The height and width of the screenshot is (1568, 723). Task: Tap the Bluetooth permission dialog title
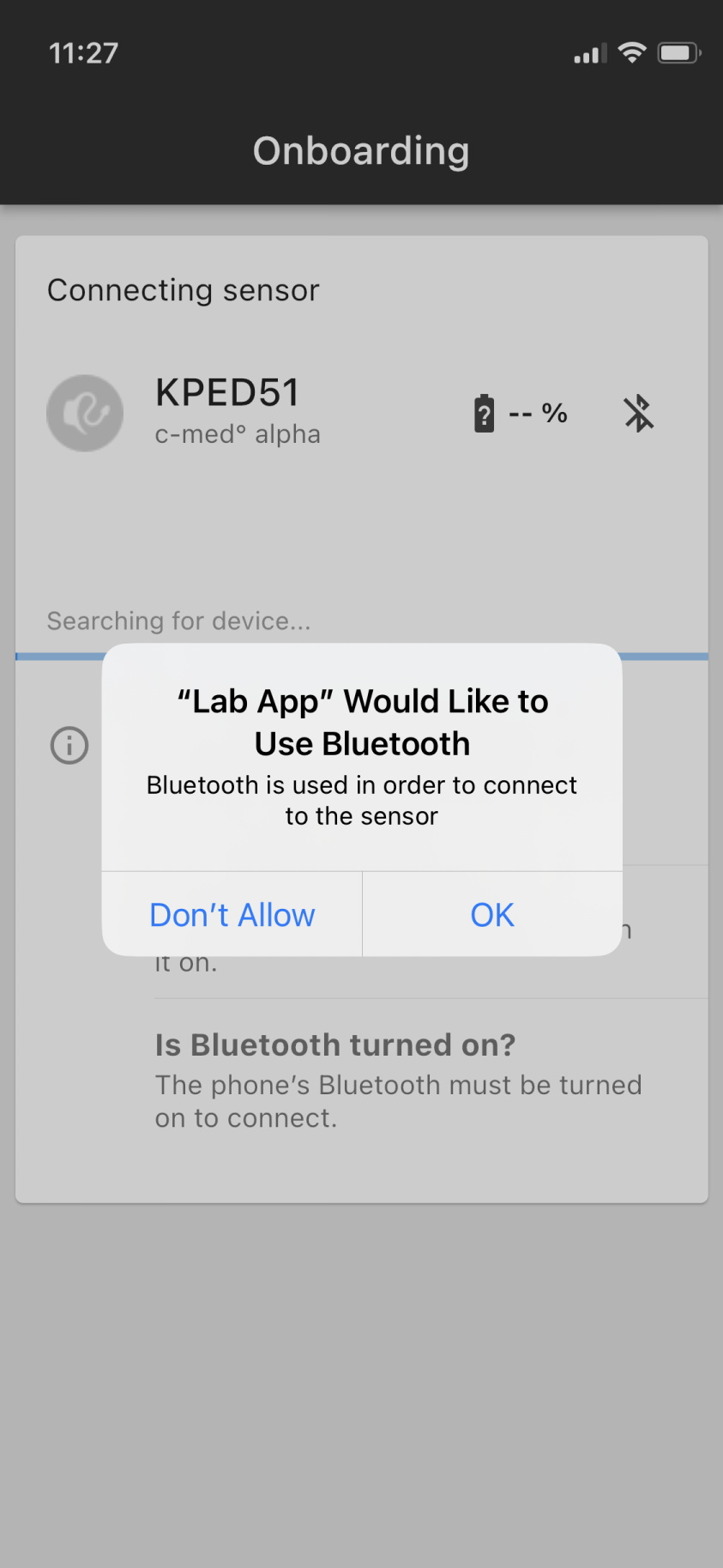point(362,723)
